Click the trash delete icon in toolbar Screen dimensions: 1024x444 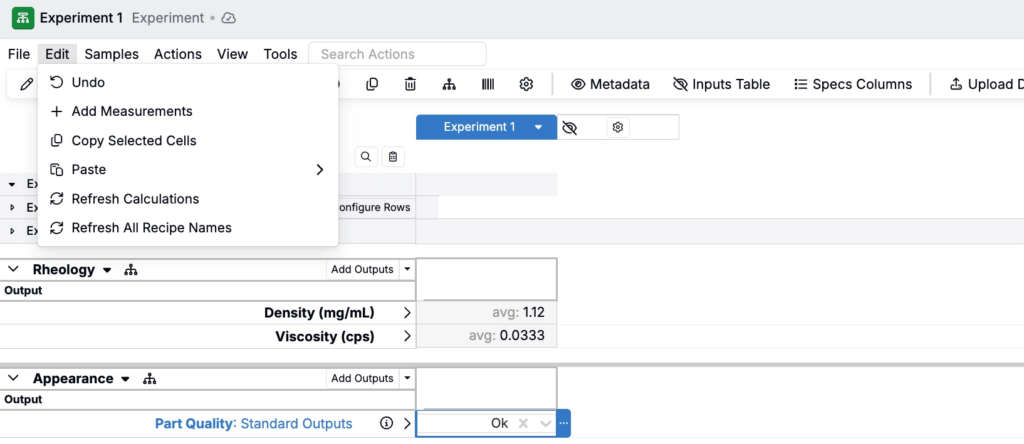410,85
